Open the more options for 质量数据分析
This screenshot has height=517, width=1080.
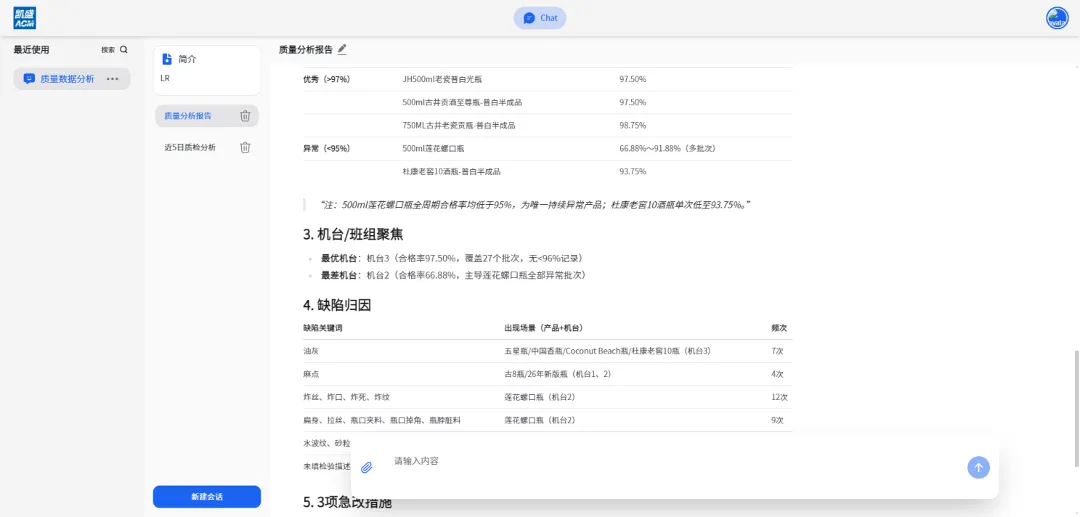click(x=112, y=79)
